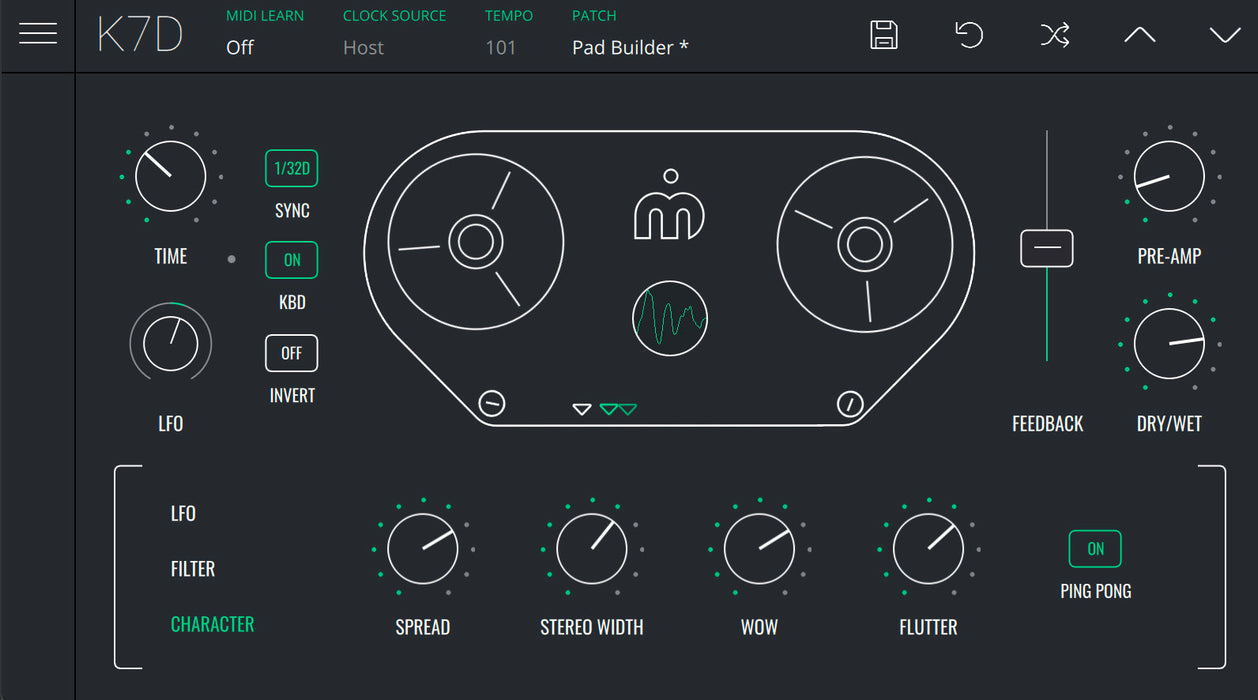
Task: Turn off the KBD toggle
Action: (291, 260)
